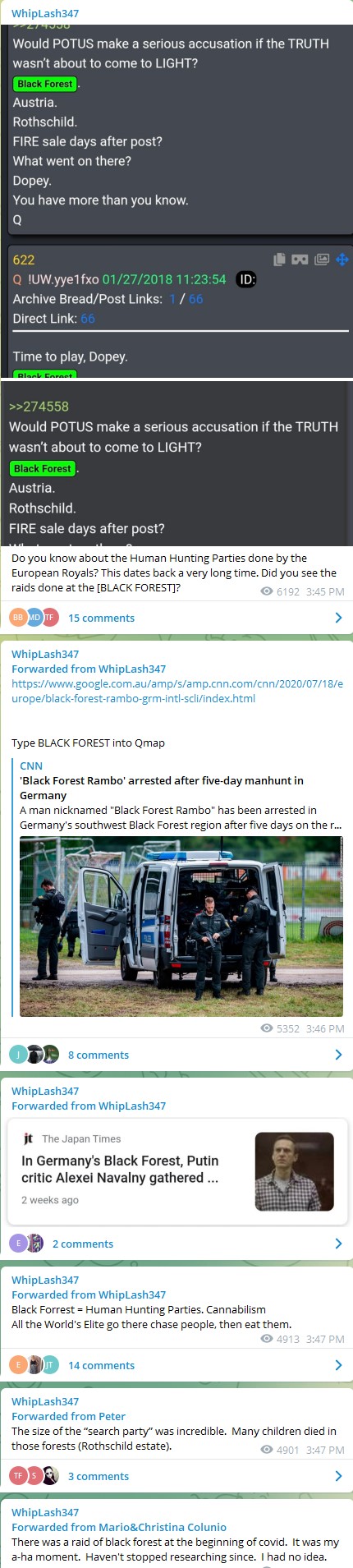Click the eye views icon beside 6192
Screen dimensions: 353x1568
click(x=267, y=591)
